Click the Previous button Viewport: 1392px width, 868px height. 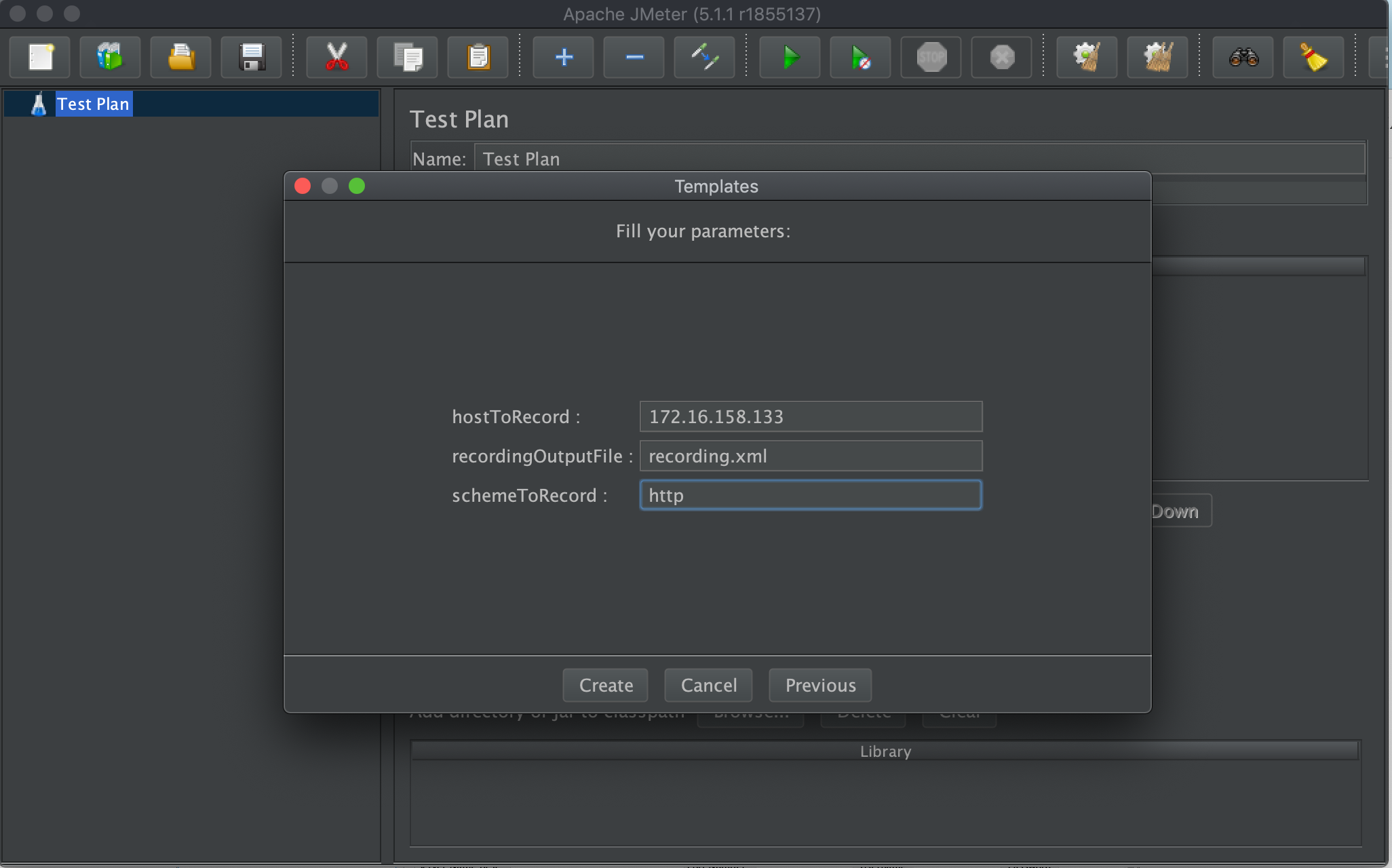tap(820, 685)
